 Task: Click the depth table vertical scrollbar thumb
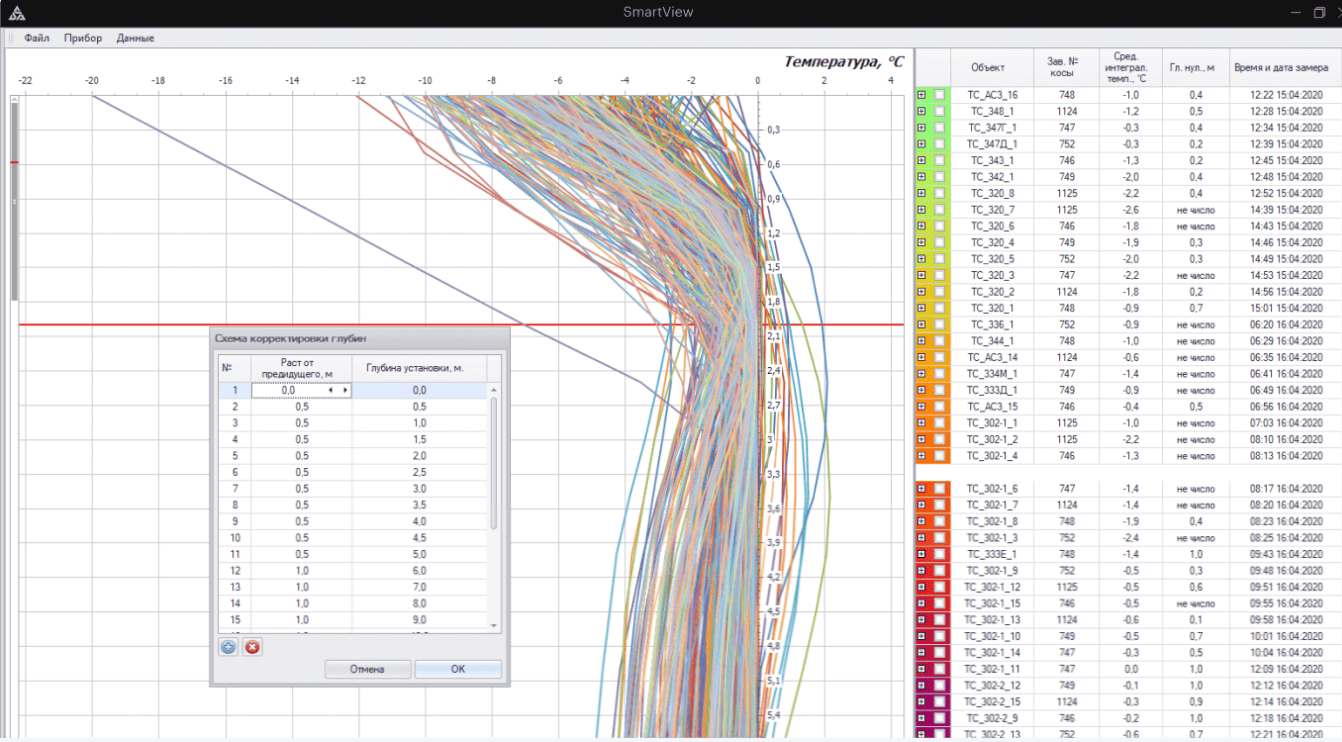[493, 462]
